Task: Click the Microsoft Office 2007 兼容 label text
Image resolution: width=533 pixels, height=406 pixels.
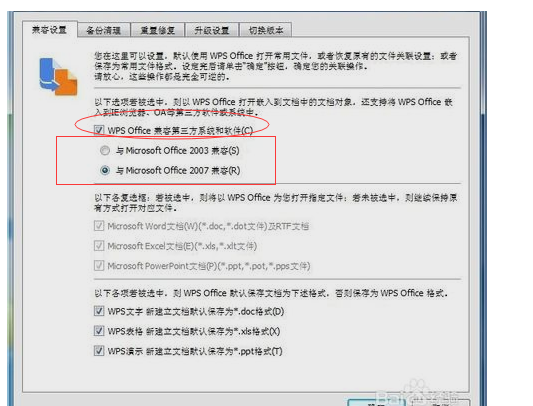Action: click(x=178, y=170)
